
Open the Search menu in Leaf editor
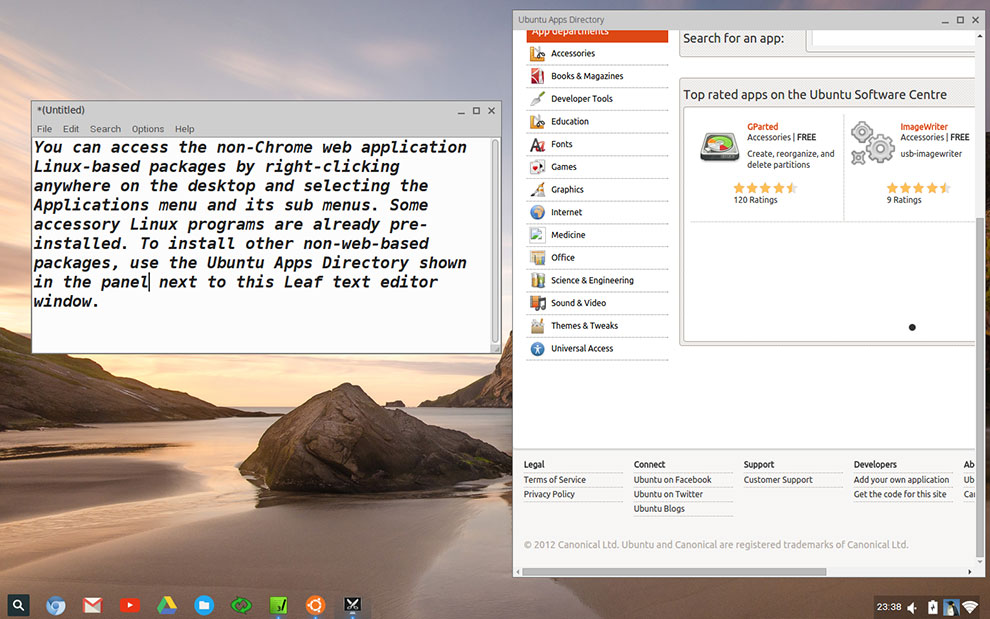[105, 129]
